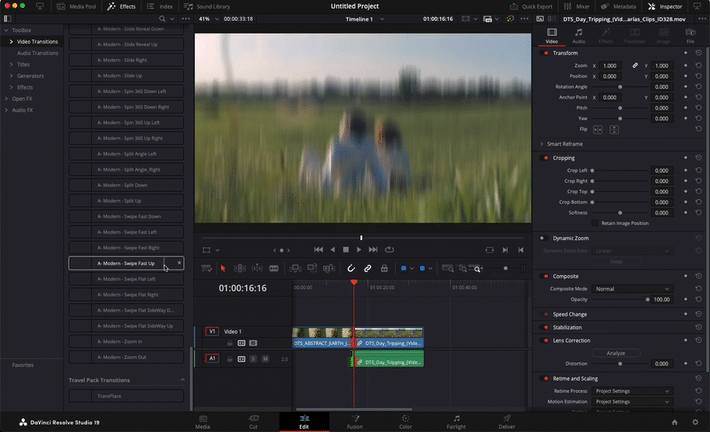710x432 pixels.
Task: Click Zoom X value field
Action: [609, 66]
